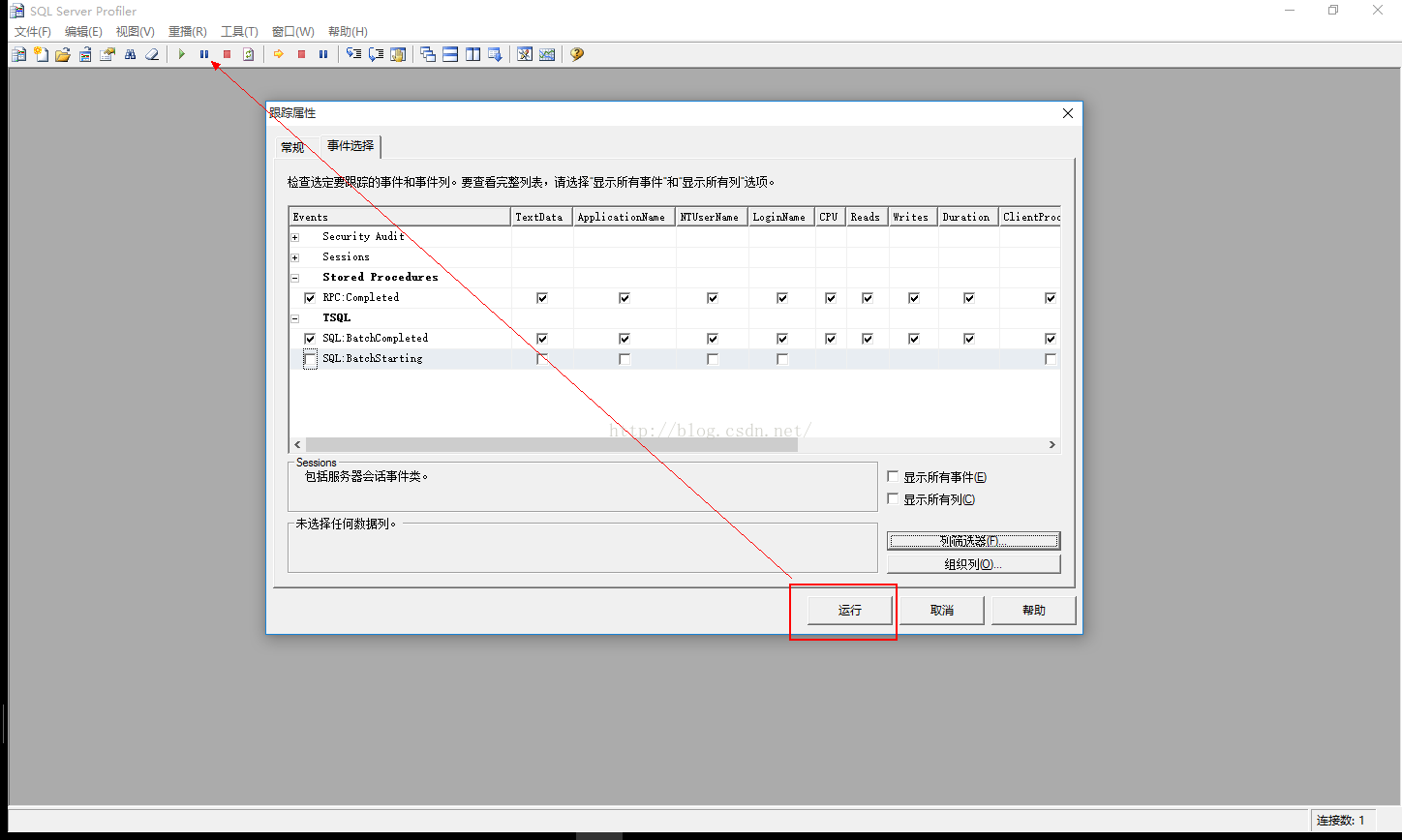Pause selected trace beside green play

(x=204, y=54)
